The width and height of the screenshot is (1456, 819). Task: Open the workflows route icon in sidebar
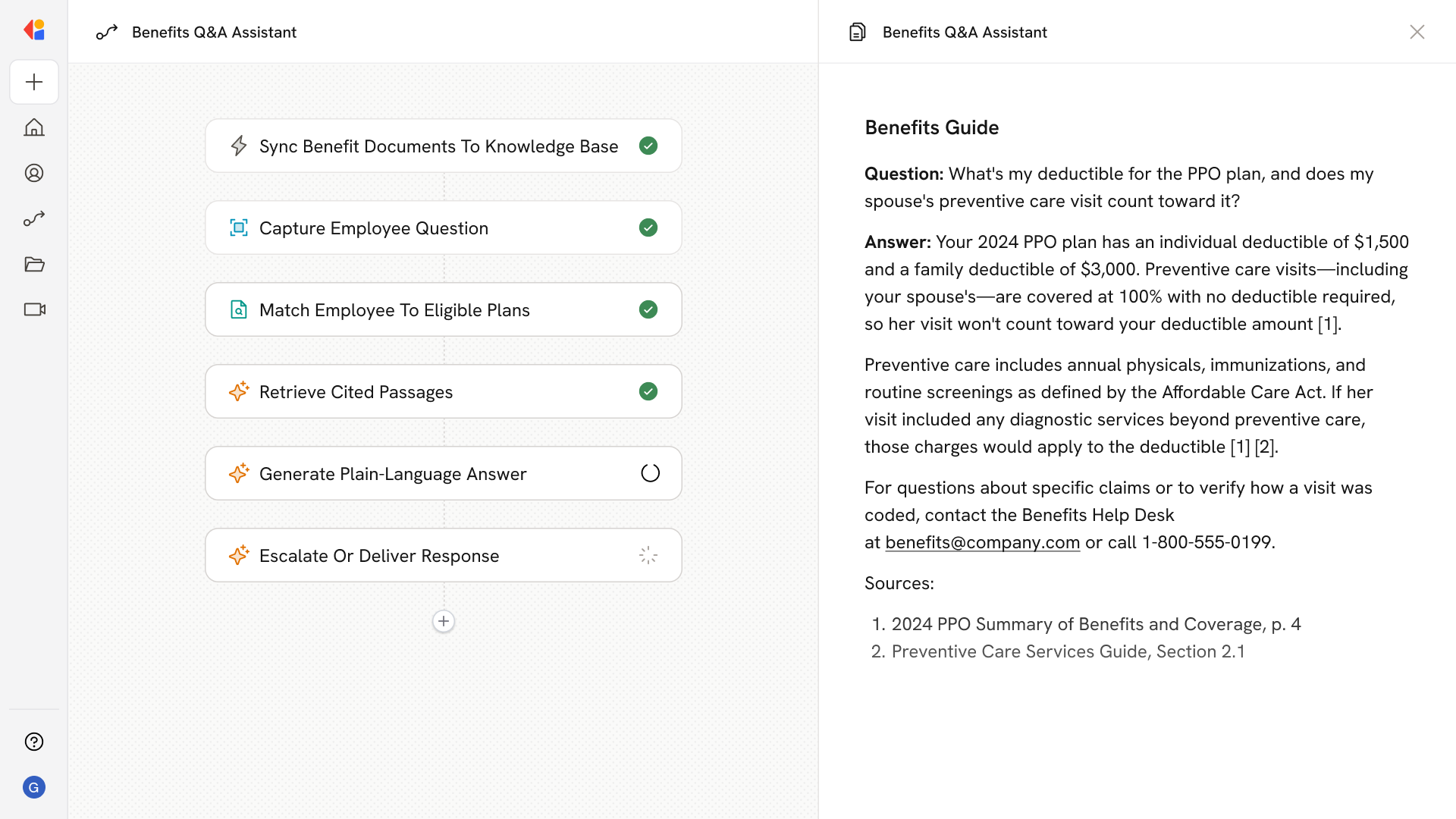[x=34, y=218]
